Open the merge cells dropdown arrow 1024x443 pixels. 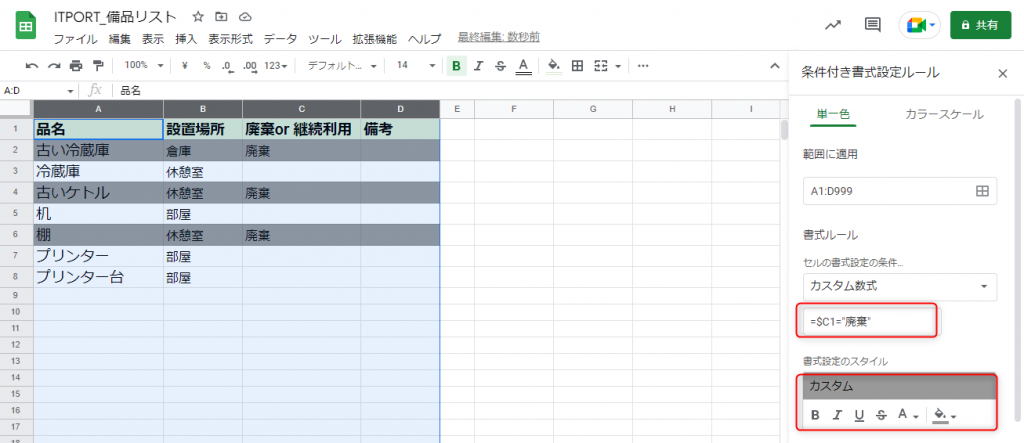pos(617,66)
